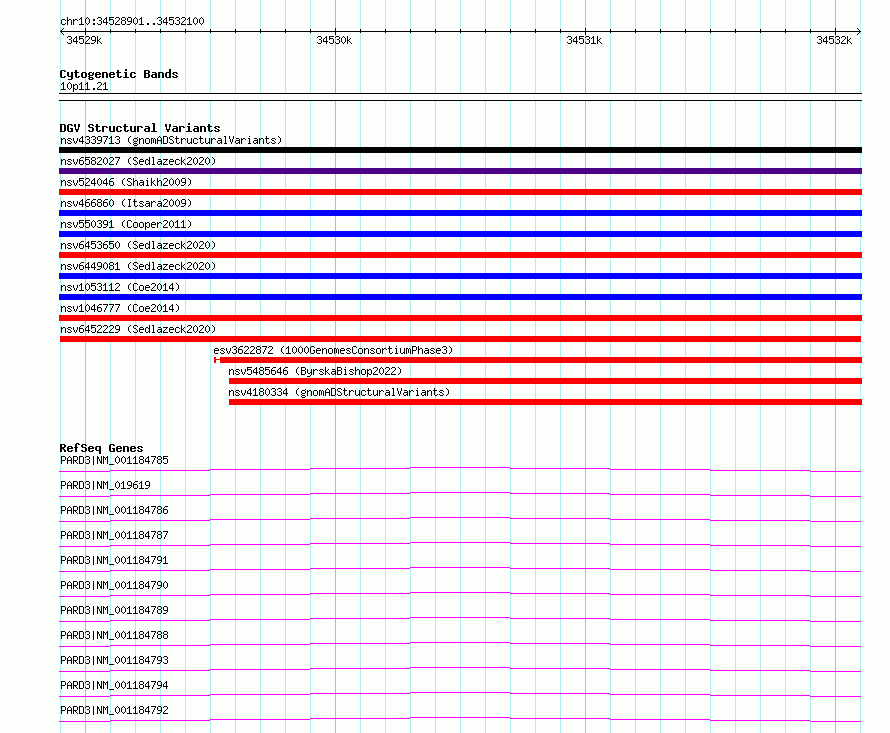Click label nsv524046 (Shaikh2009)
Image resolution: width=890 pixels, height=733 pixels.
[x=126, y=182]
